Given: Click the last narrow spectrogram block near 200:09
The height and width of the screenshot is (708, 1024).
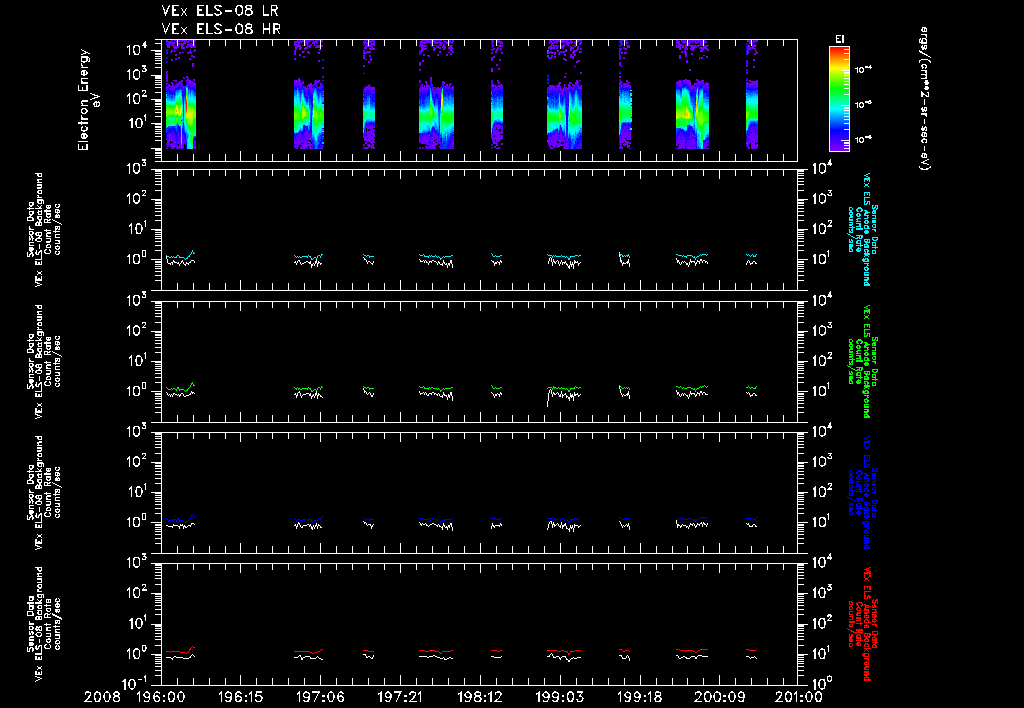Looking at the screenshot, I should (752, 95).
